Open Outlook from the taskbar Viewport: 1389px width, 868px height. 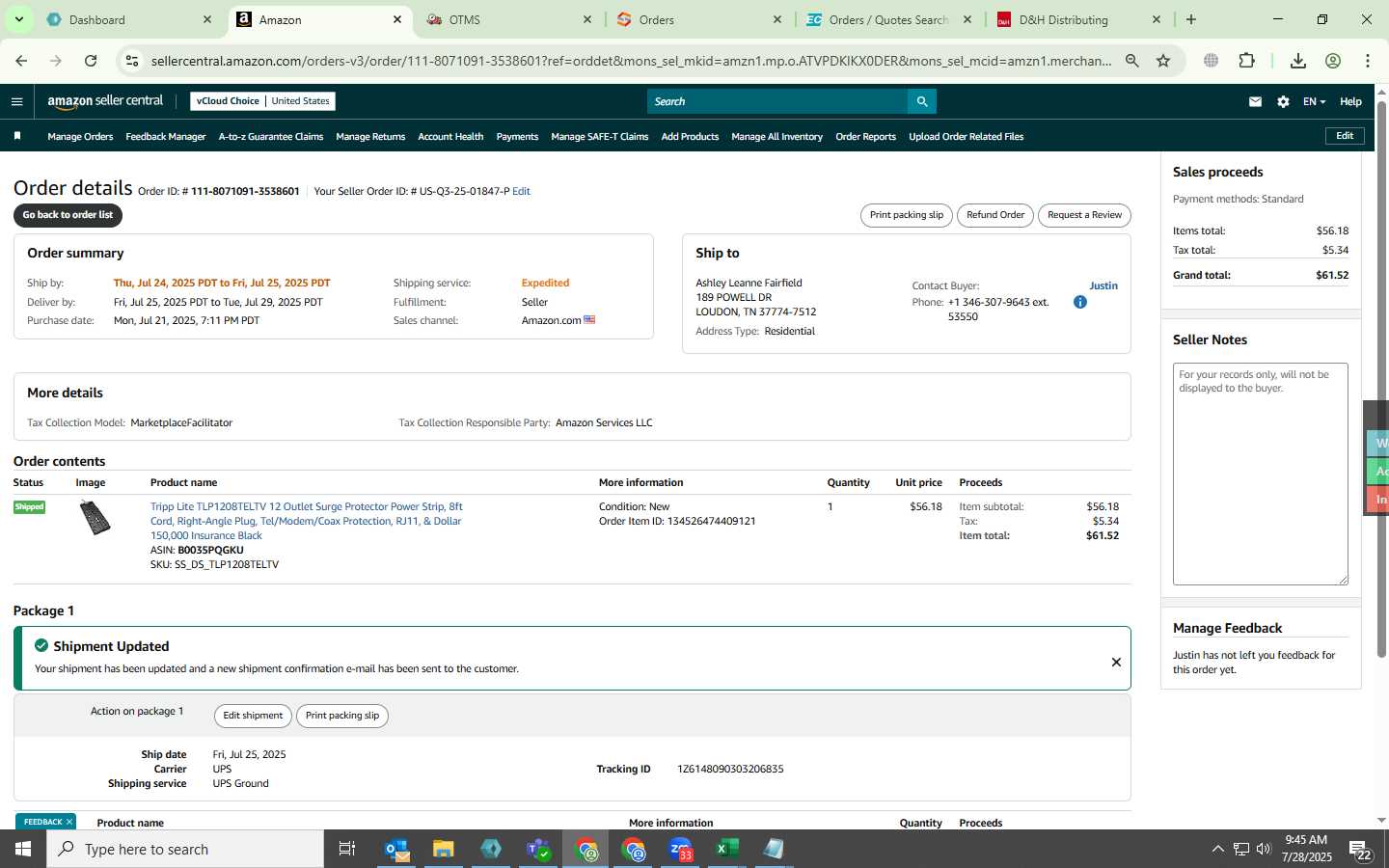tap(397, 849)
